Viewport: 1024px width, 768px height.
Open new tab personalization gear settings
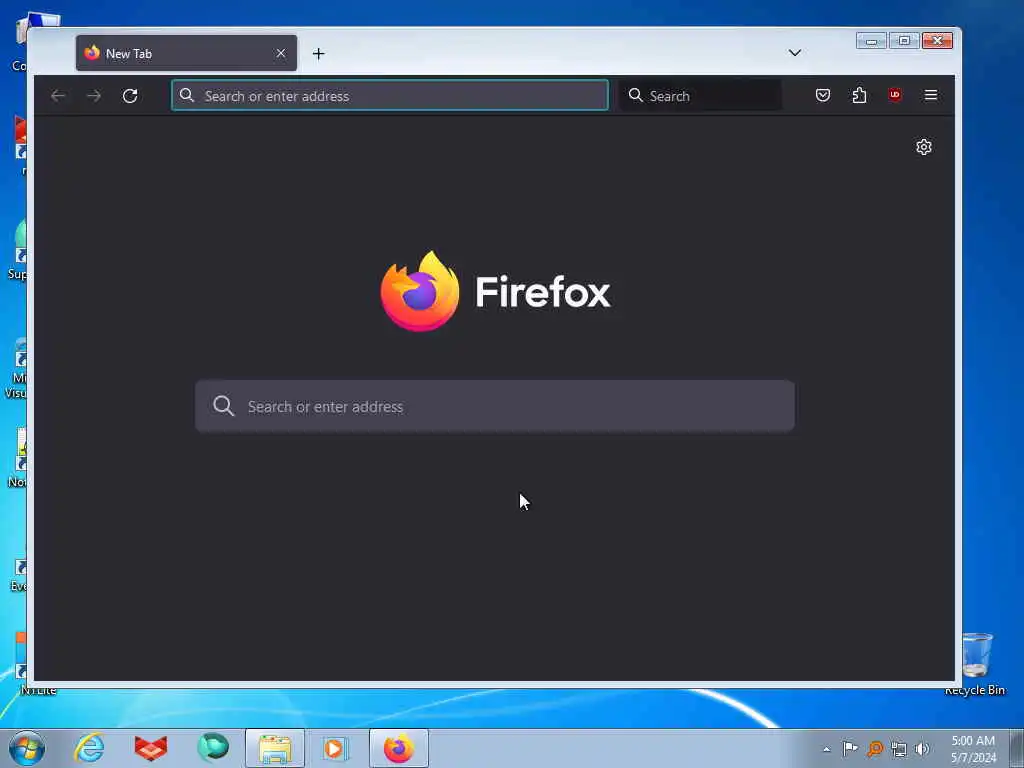(923, 147)
